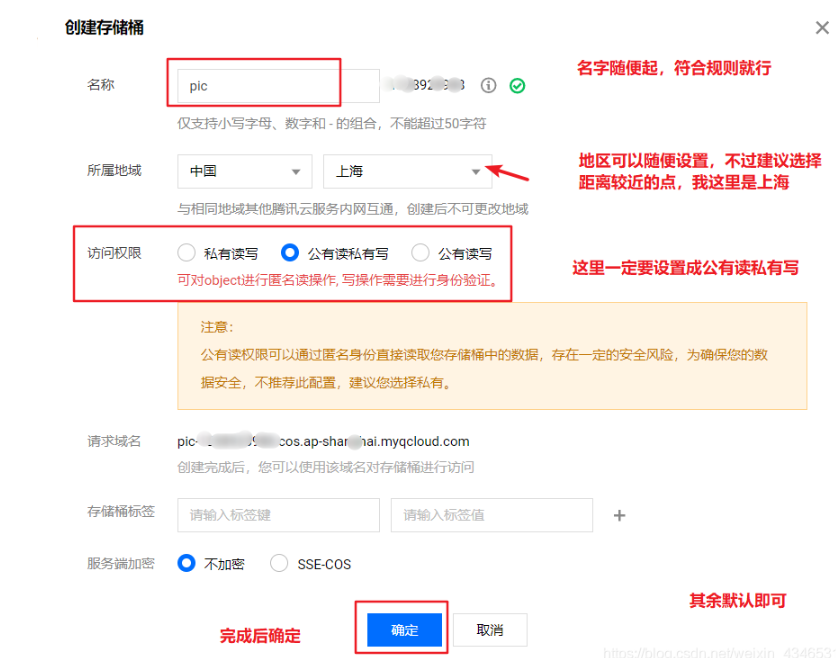
Task: Click the myqcloud.com request domain text
Action: (x=323, y=441)
